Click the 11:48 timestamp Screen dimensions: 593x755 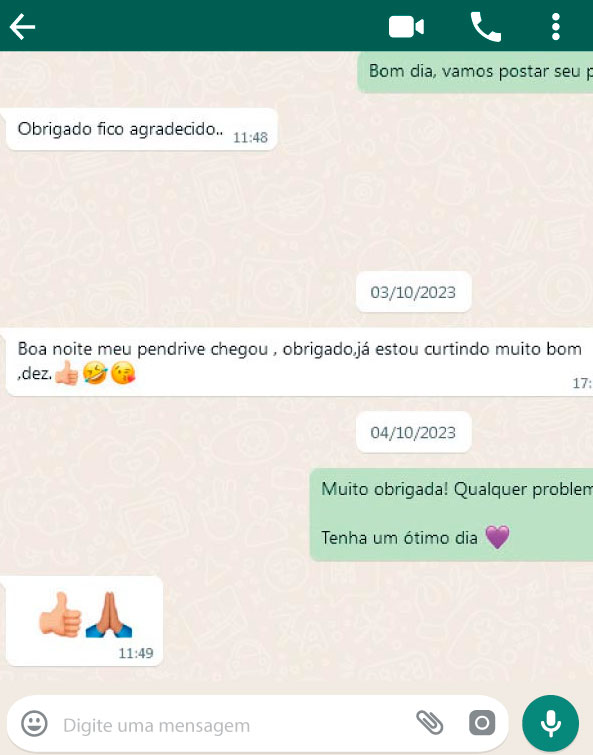click(x=250, y=138)
